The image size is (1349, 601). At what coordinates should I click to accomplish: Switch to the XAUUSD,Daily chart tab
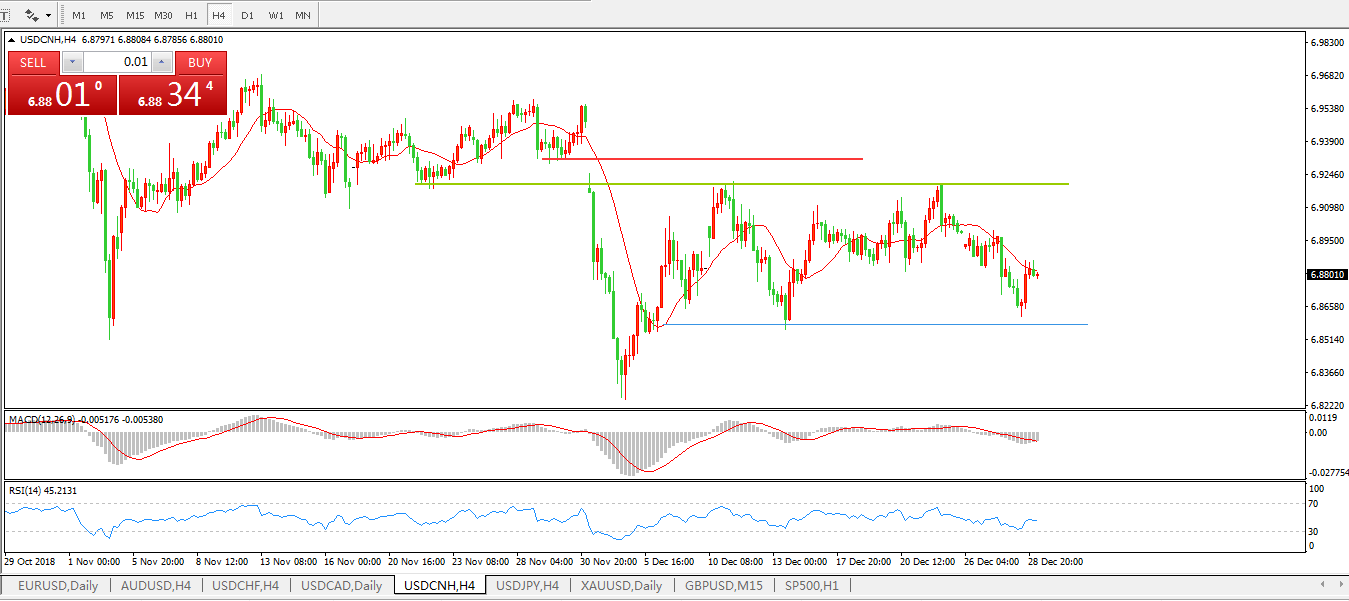[621, 585]
